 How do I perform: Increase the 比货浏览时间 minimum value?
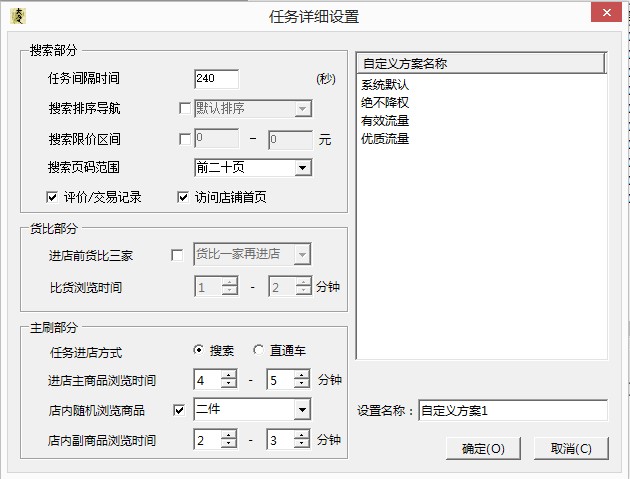click(229, 282)
